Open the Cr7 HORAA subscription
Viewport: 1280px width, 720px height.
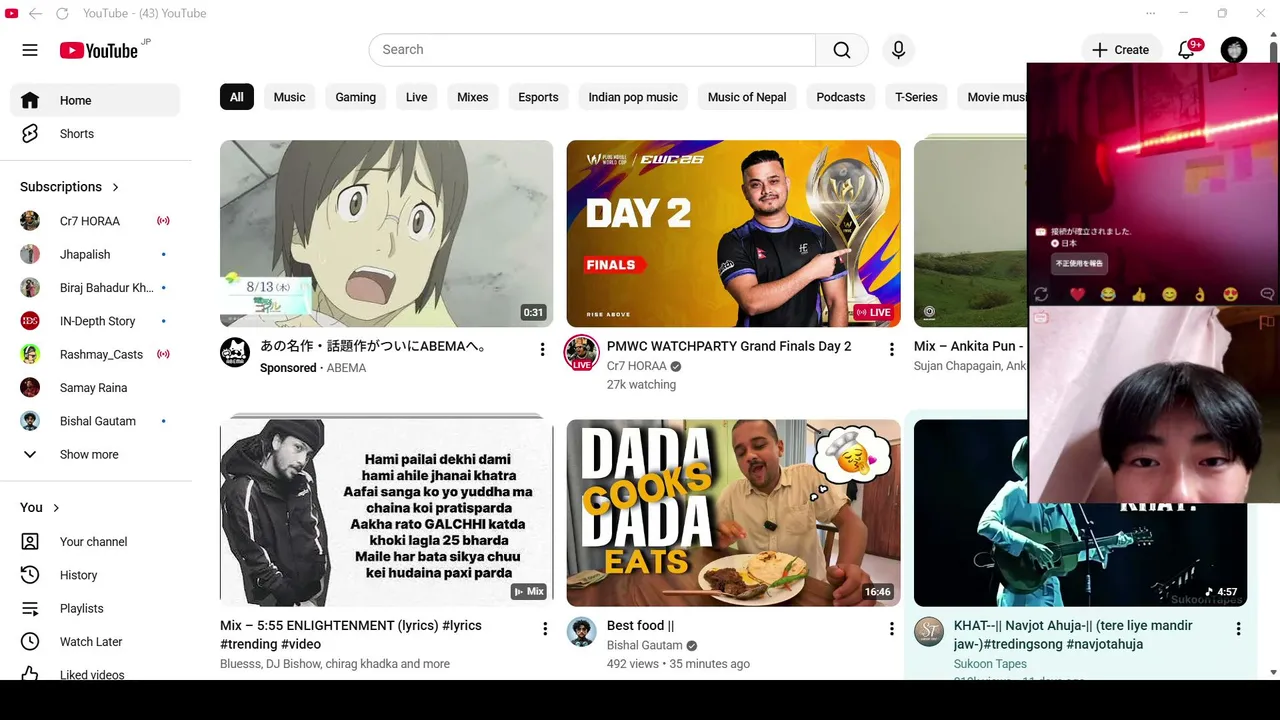tap(95, 221)
